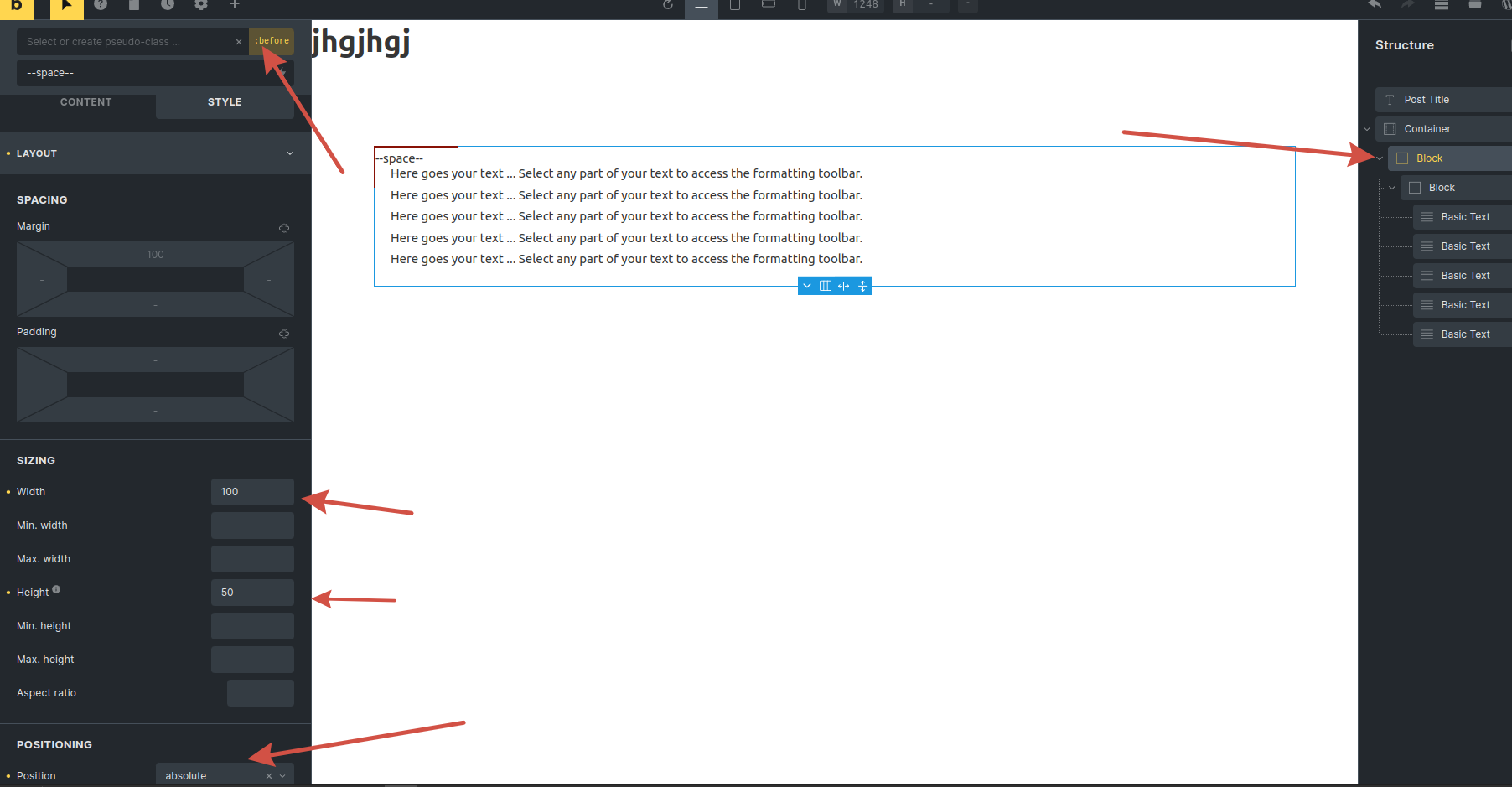The width and height of the screenshot is (1512, 787).
Task: Switch to mobile portrait breakpoint icon
Action: coord(802,5)
